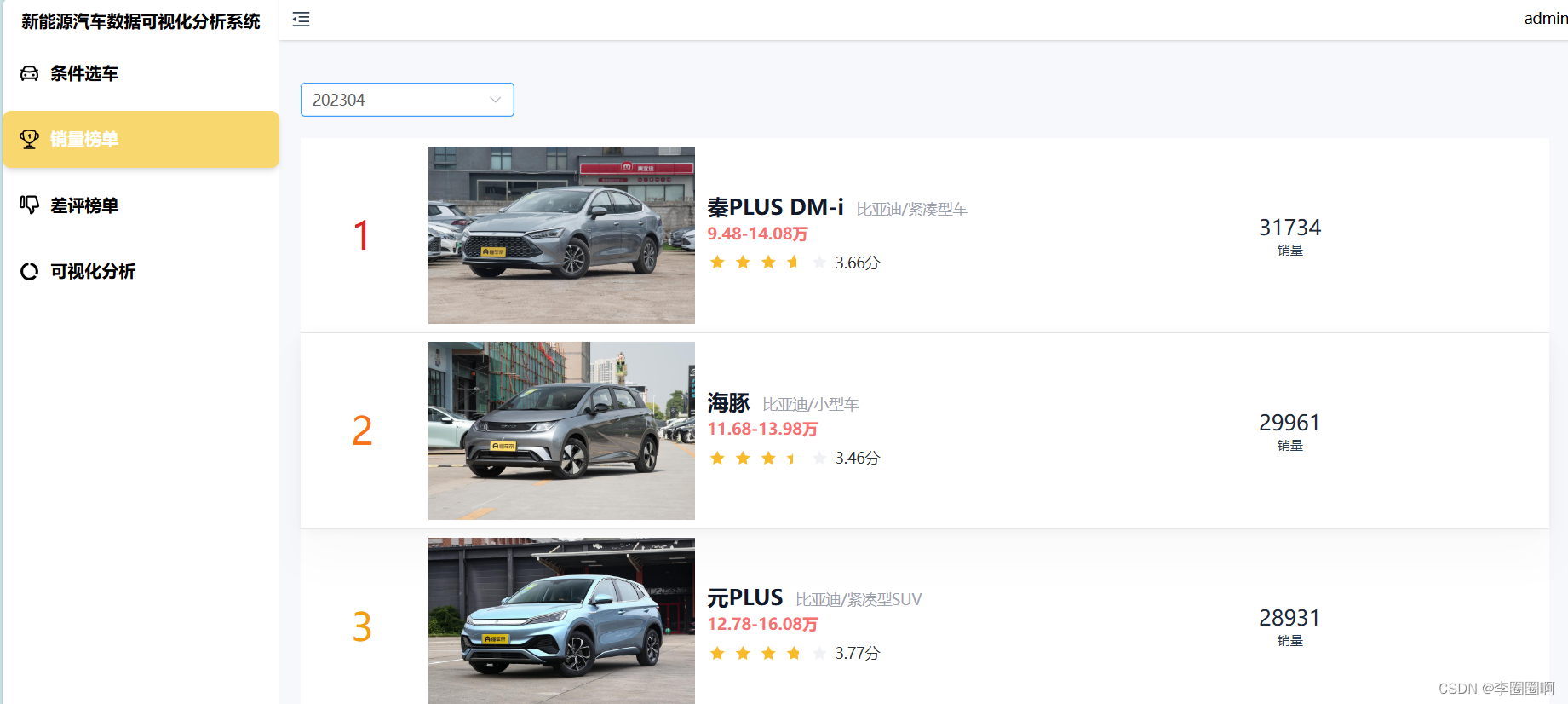
Task: Click the admin user name
Action: pyautogui.click(x=1545, y=19)
